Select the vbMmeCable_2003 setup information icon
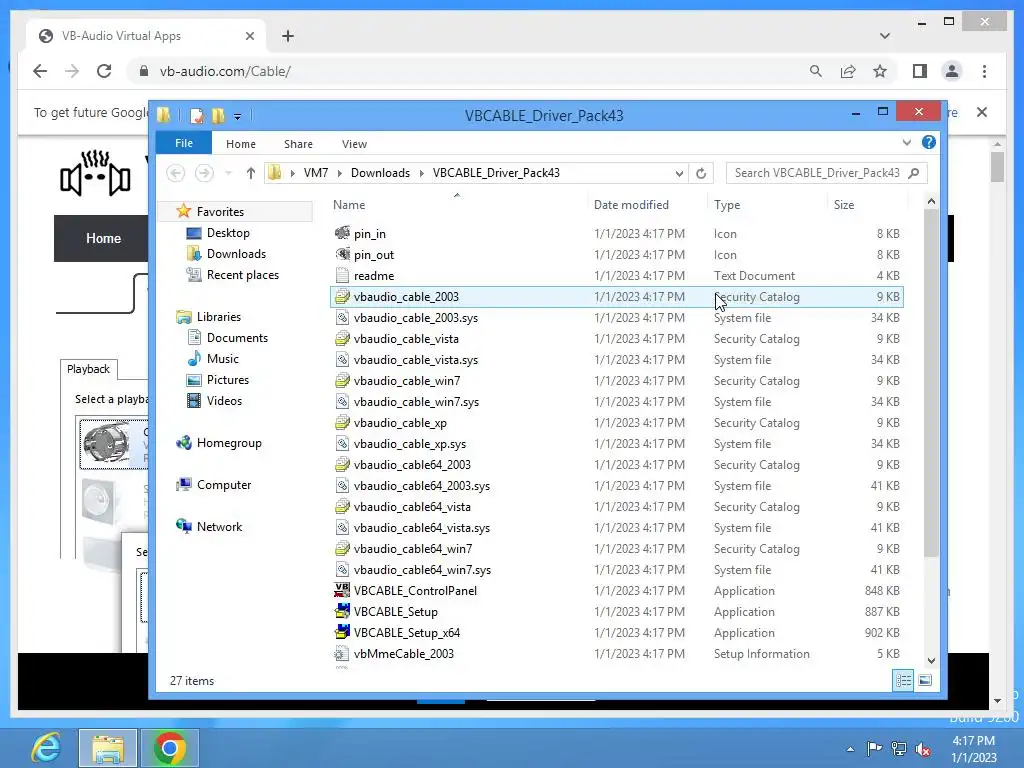This screenshot has width=1024, height=768. pyautogui.click(x=342, y=653)
